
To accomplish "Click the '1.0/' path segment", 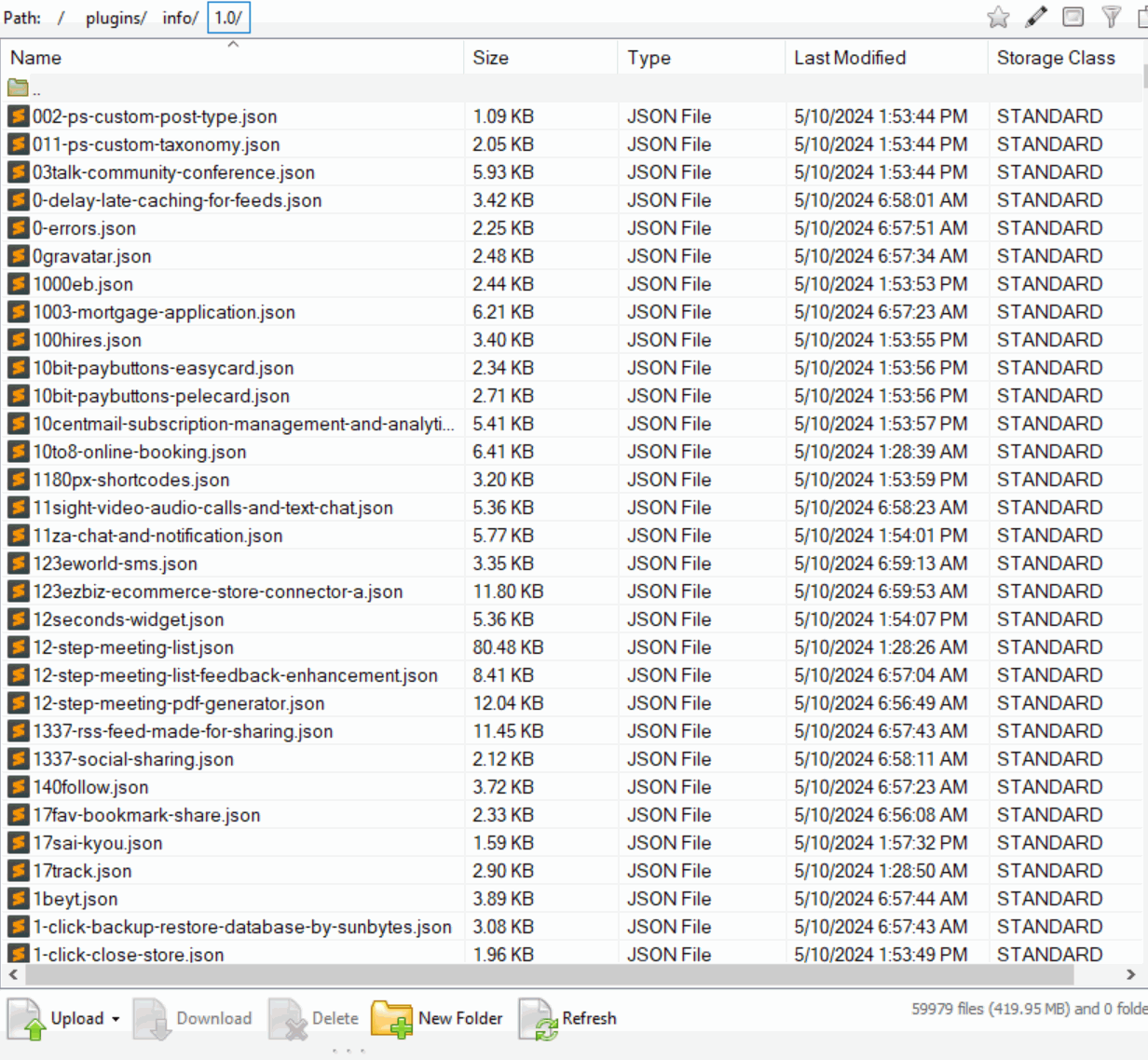I will tap(228, 18).
